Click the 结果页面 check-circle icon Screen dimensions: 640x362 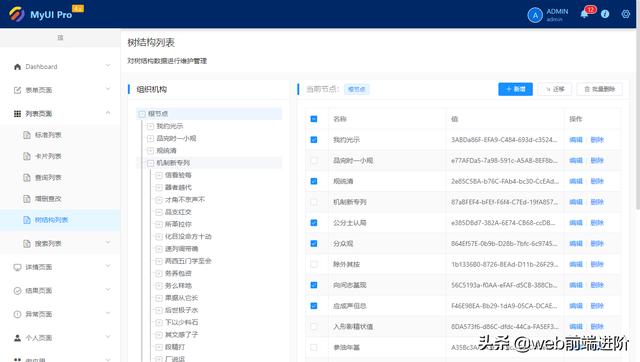click(17, 291)
